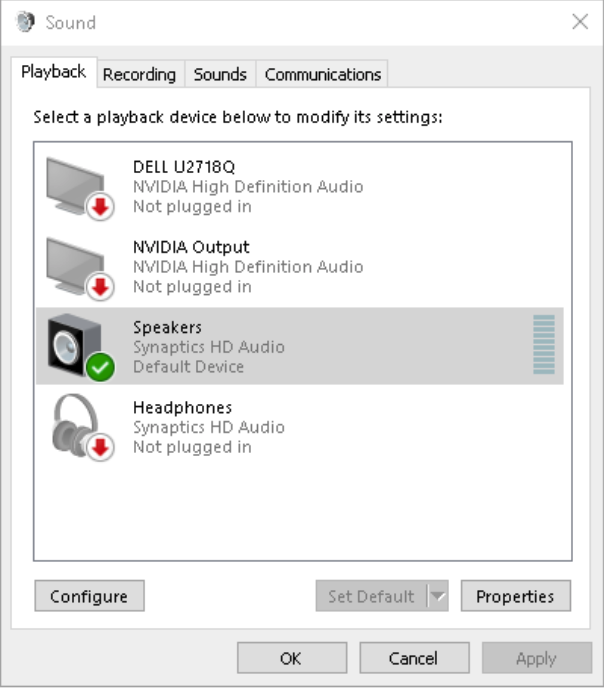Close the Sound dialog window

[x=579, y=22]
